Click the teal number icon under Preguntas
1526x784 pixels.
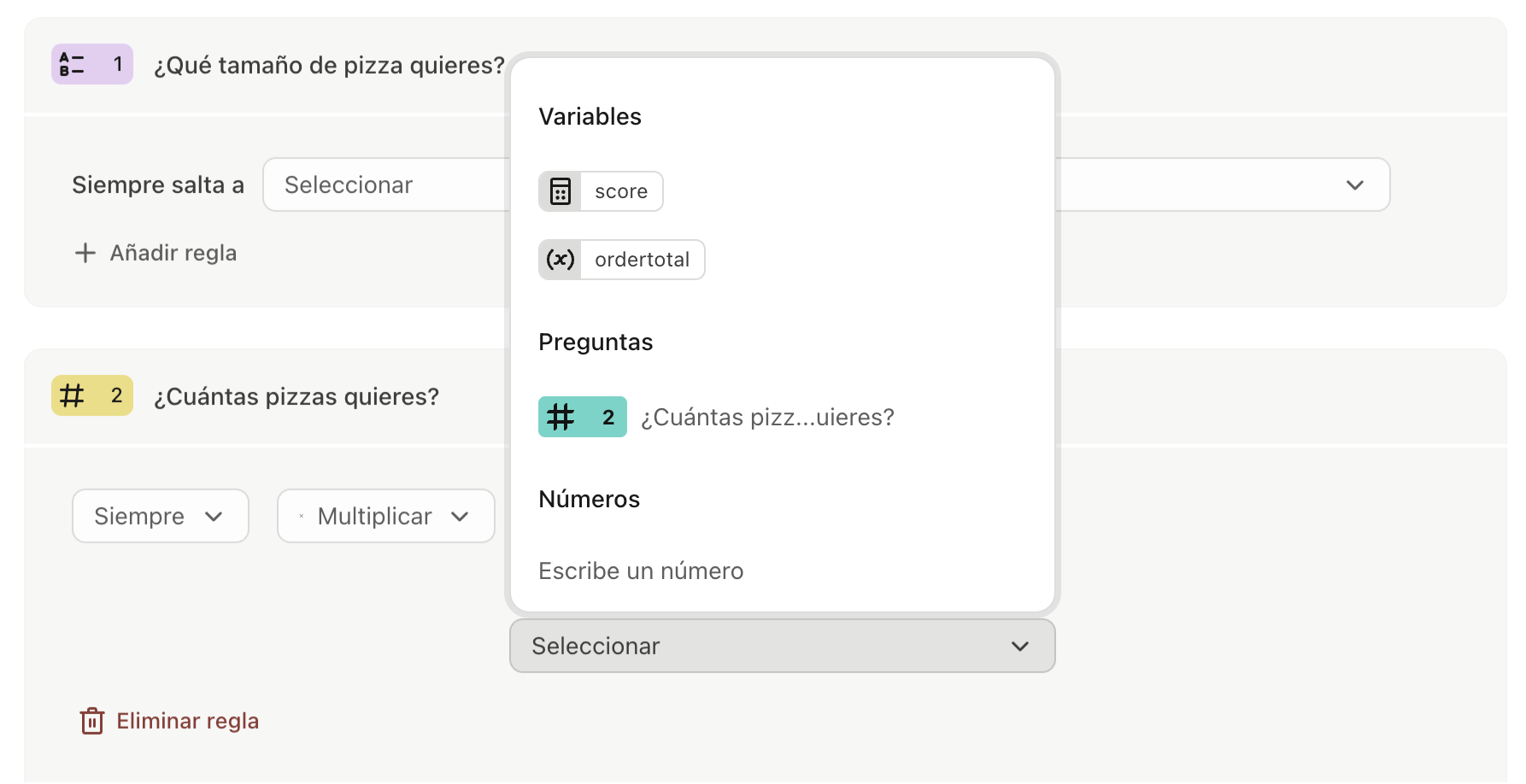[x=582, y=417]
